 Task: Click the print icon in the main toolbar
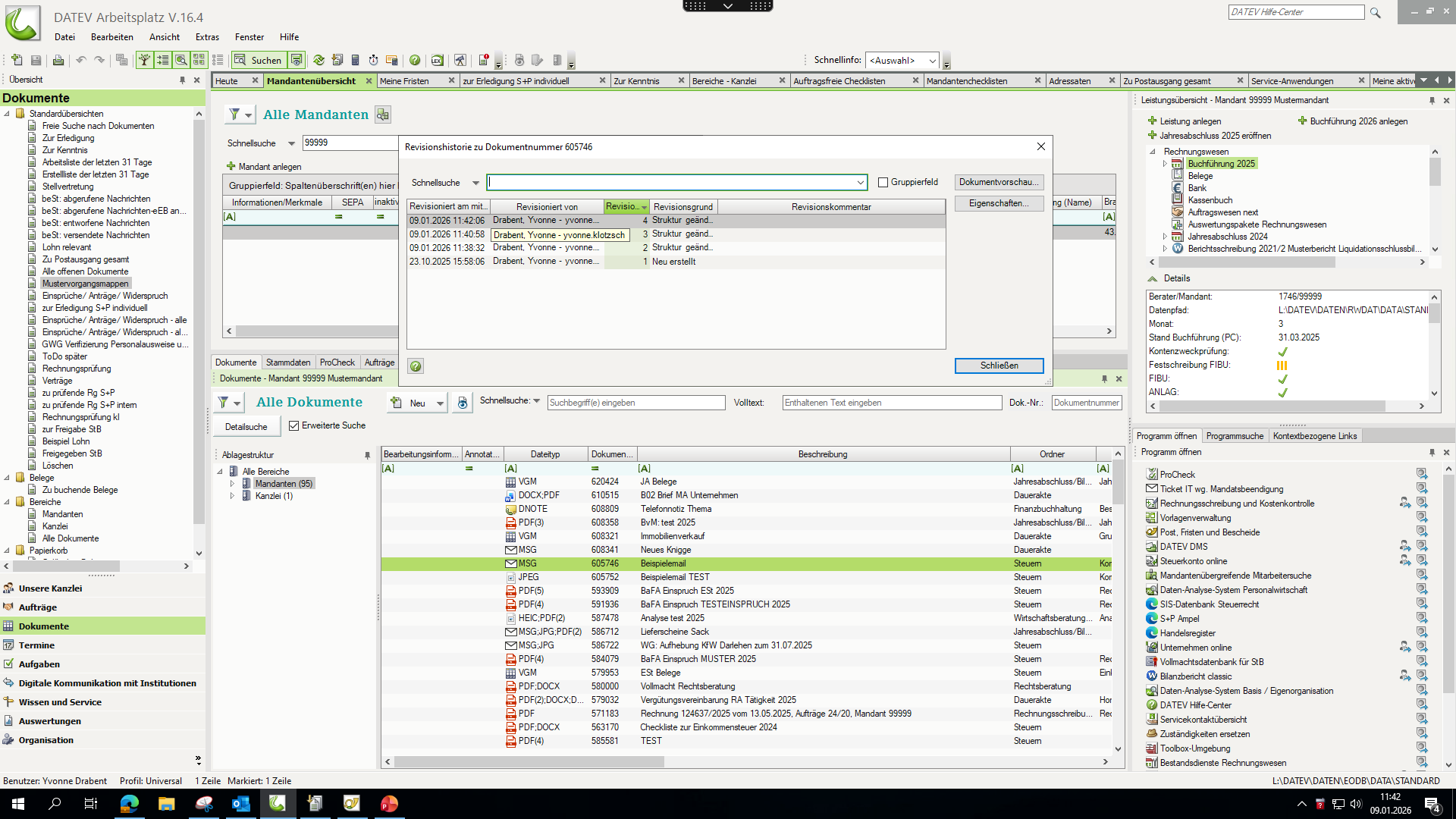click(x=58, y=60)
